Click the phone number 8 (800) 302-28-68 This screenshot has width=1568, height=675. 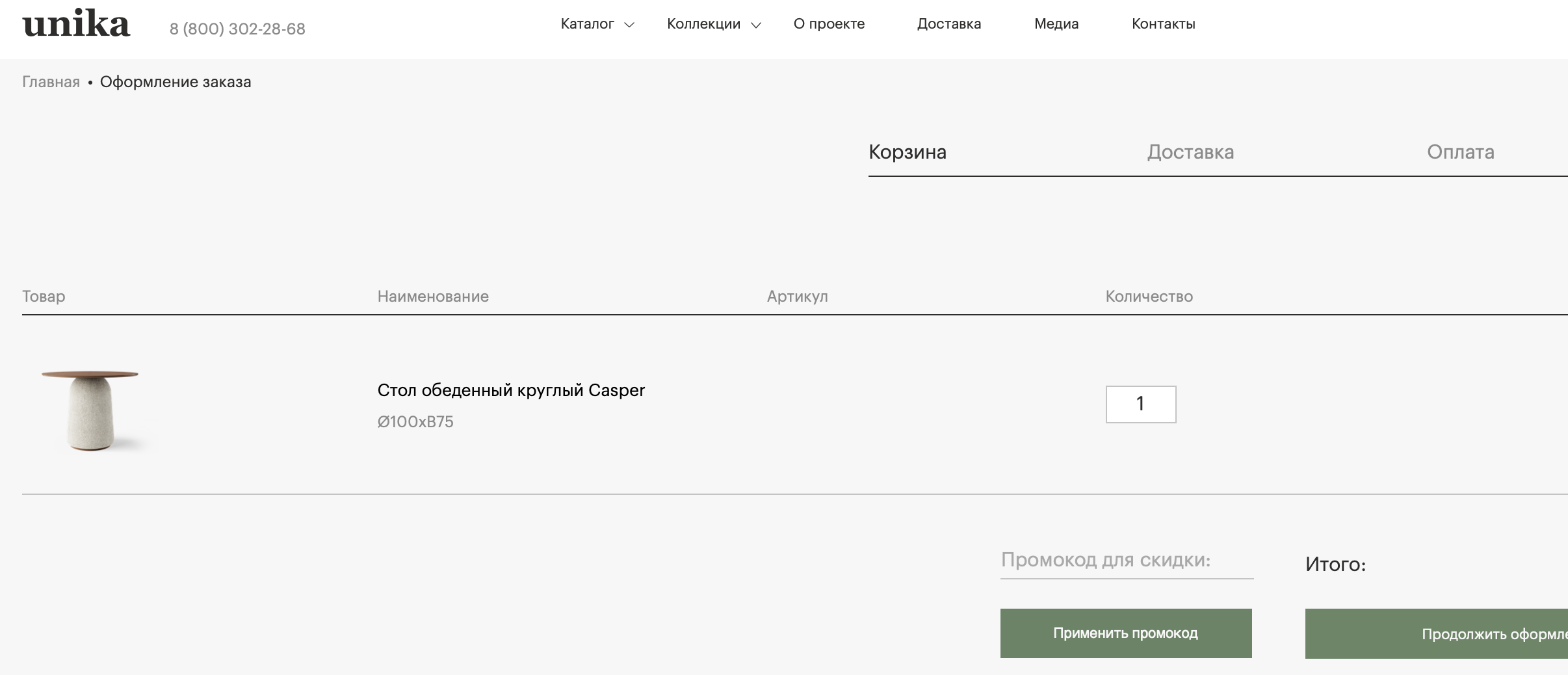pyautogui.click(x=237, y=29)
